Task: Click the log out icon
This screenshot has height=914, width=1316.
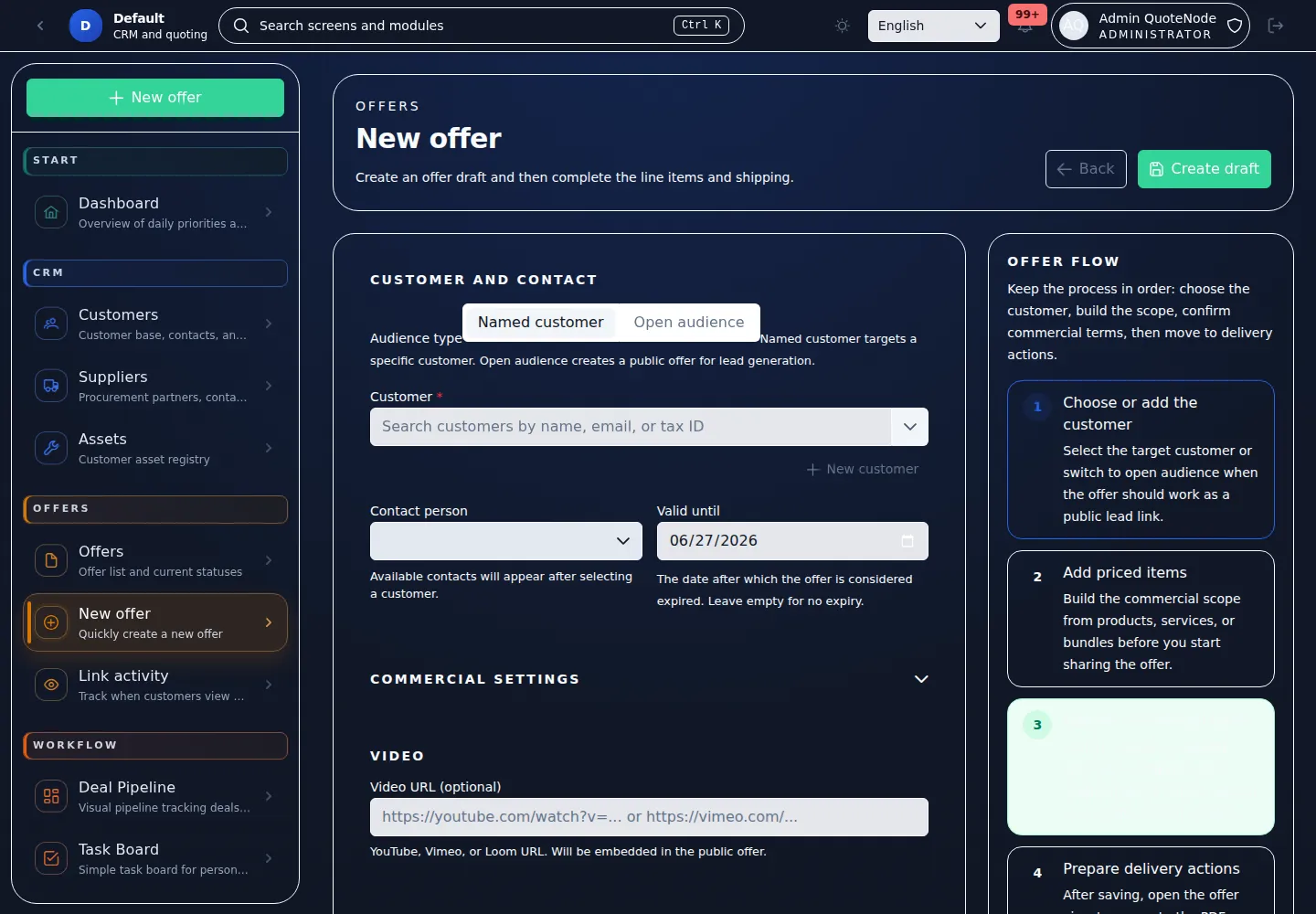Action: click(x=1276, y=26)
